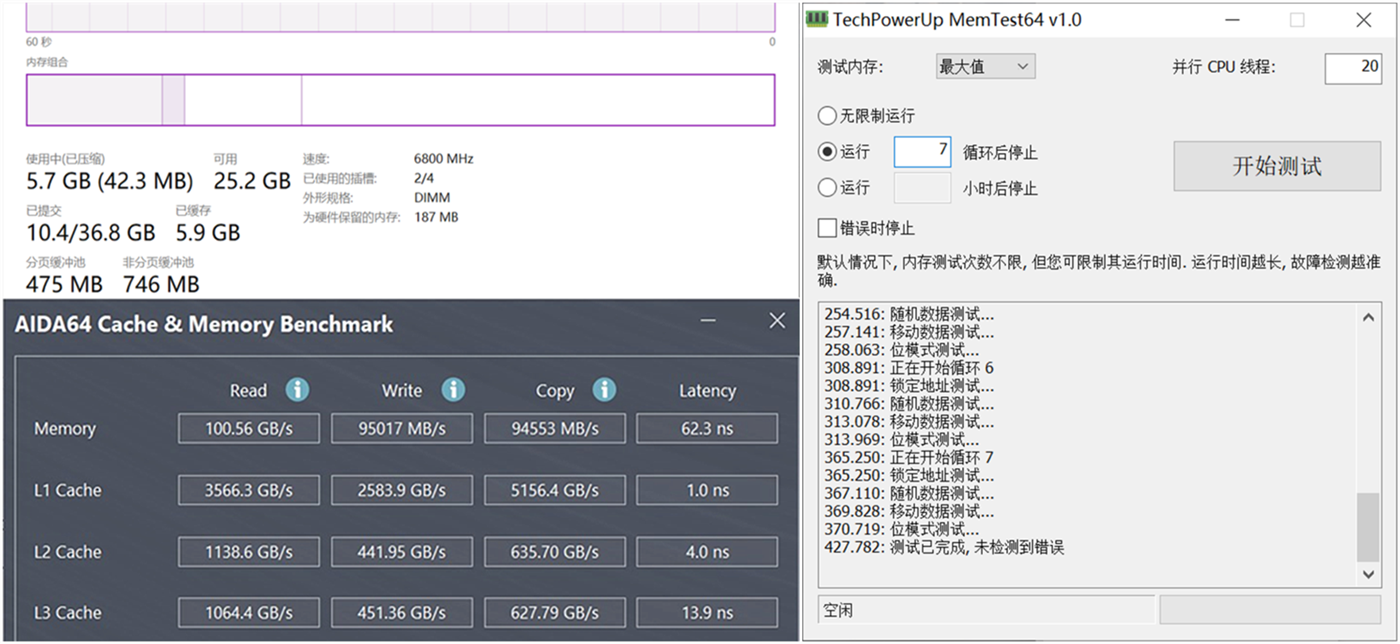Click the 正在开始循环 7 log entry
1400x644 pixels.
pos(909,457)
